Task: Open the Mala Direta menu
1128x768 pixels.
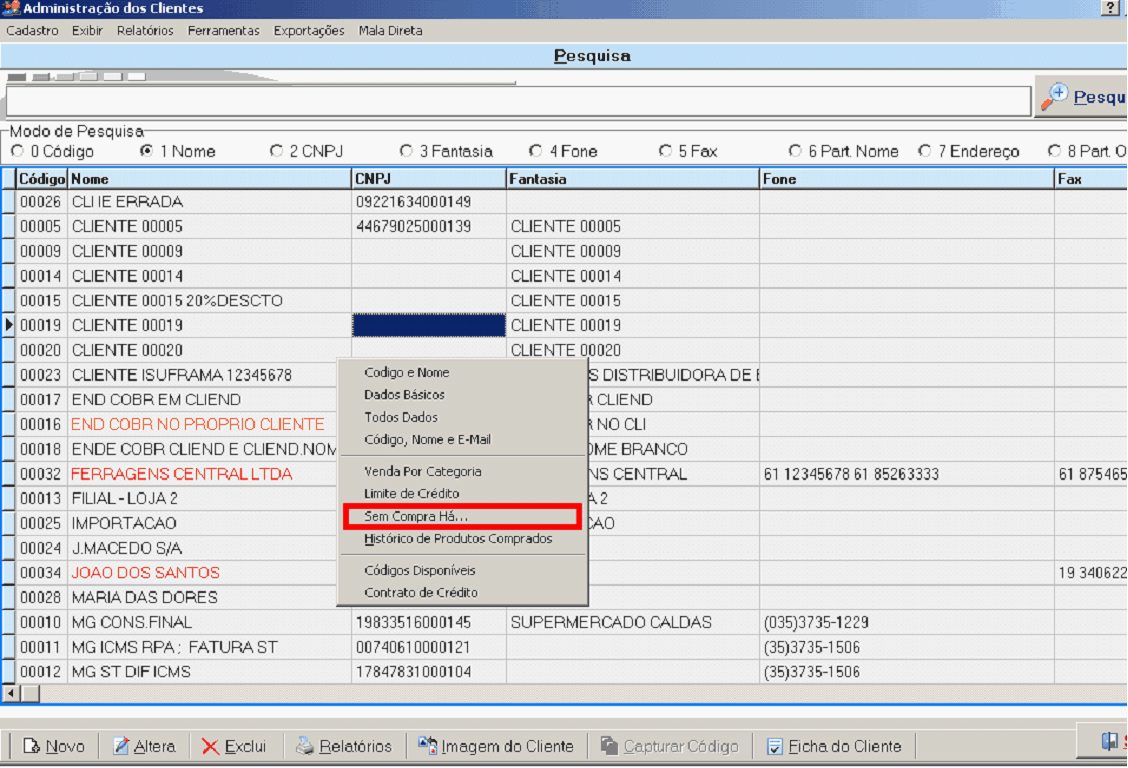Action: point(390,31)
